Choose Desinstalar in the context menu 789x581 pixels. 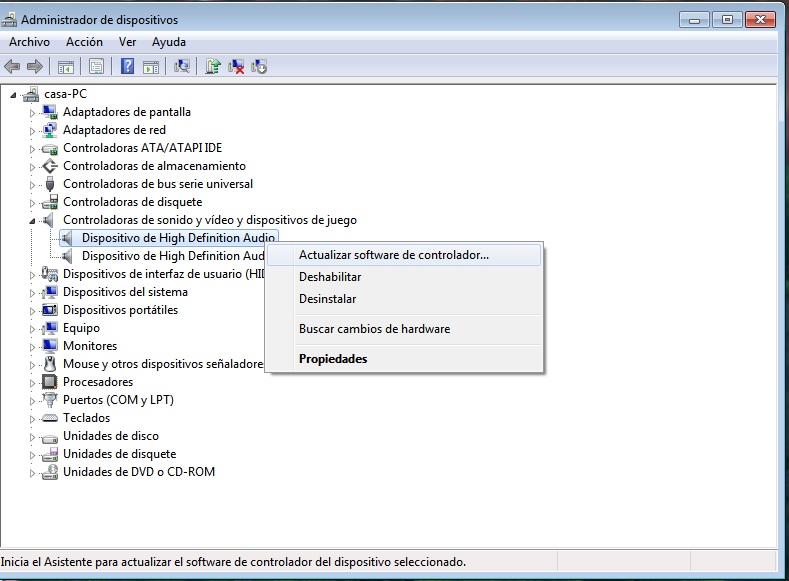[404, 299]
